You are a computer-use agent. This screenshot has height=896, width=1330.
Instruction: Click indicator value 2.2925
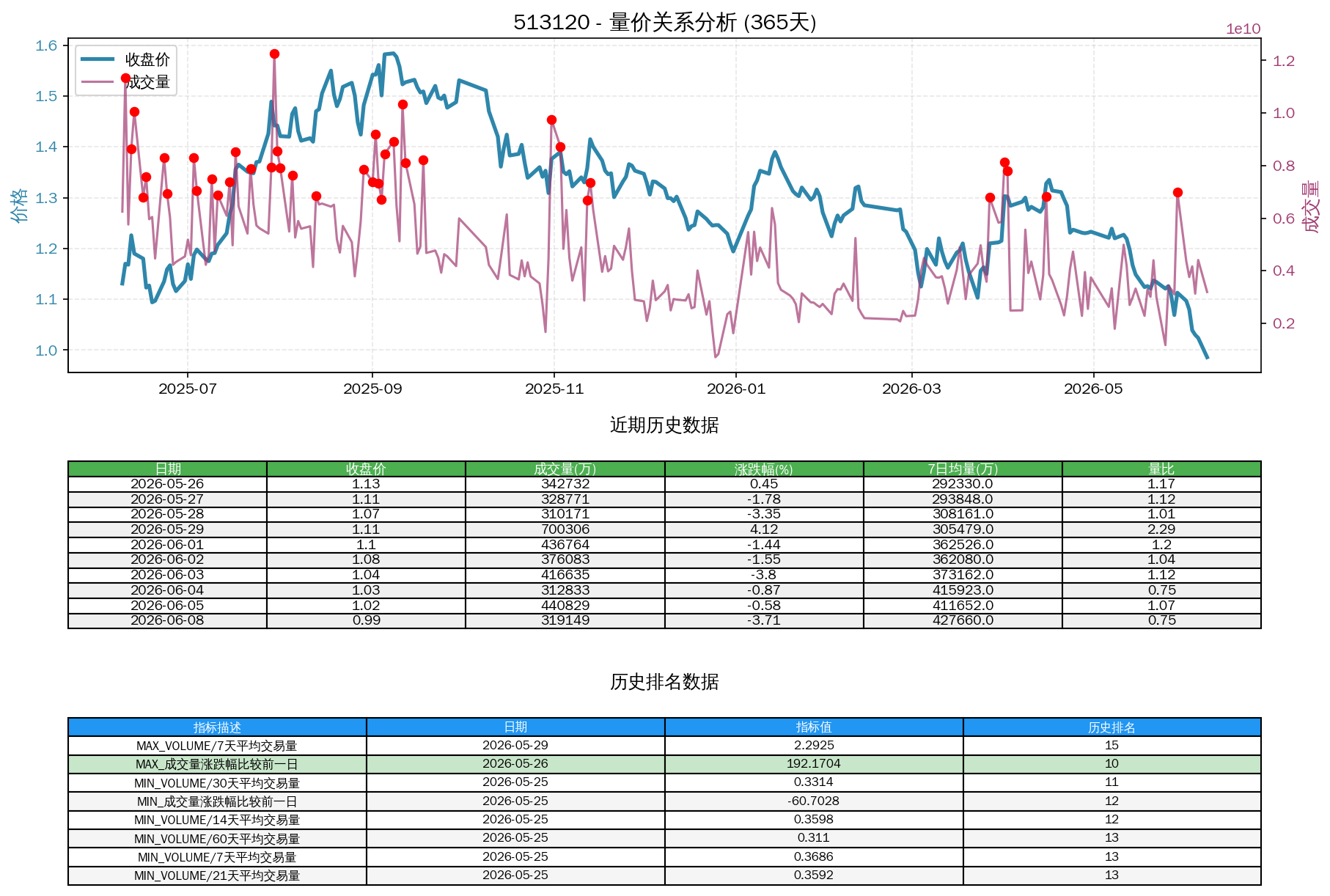pos(814,746)
